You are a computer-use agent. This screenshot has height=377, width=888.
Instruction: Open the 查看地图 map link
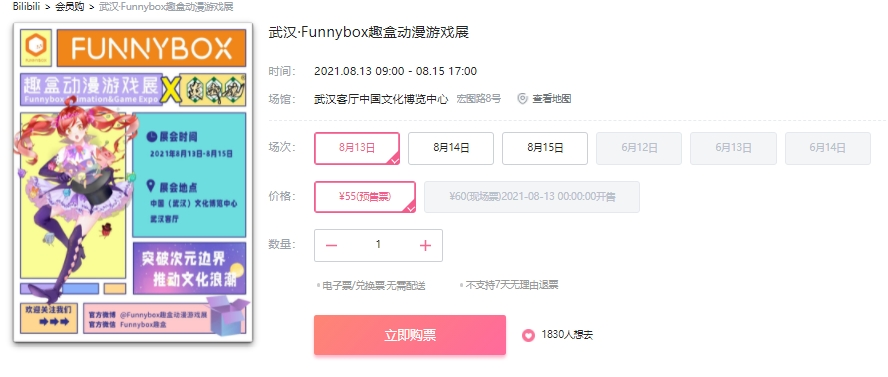551,98
